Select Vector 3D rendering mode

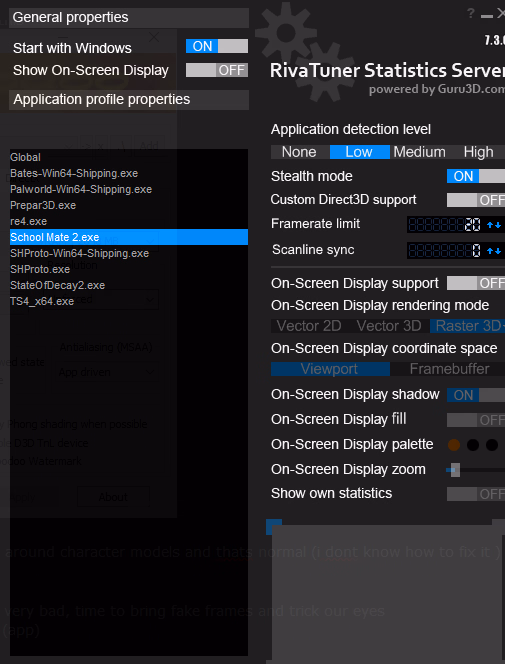[389, 326]
